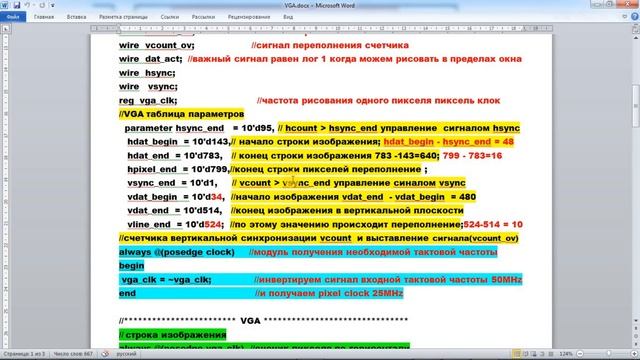Select Full Screen Reading view icon
The height and width of the screenshot is (360, 640).
526,354
